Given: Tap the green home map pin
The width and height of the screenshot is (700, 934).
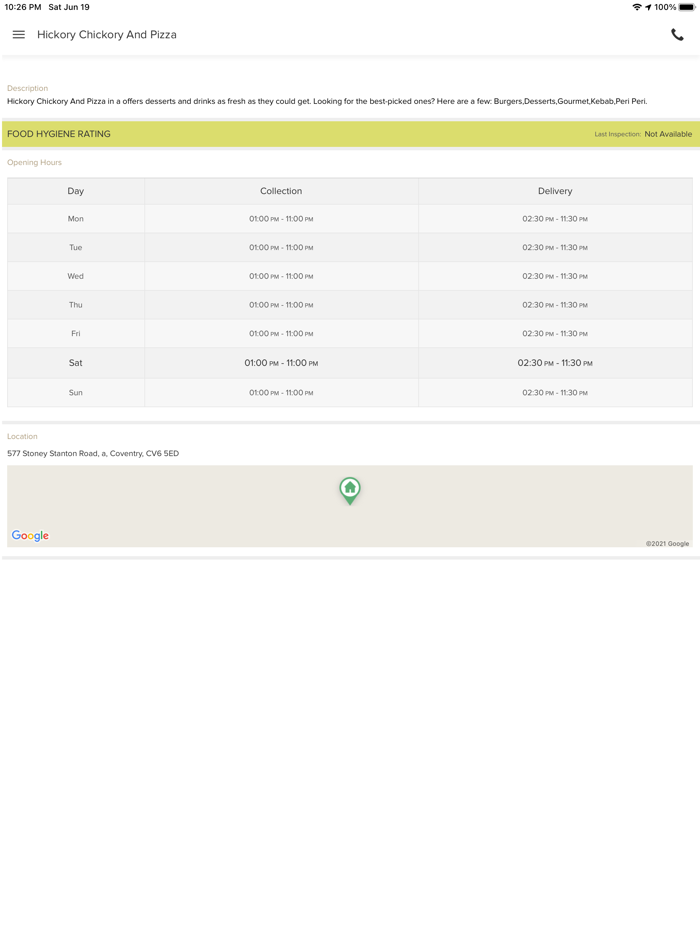Looking at the screenshot, I should [350, 489].
